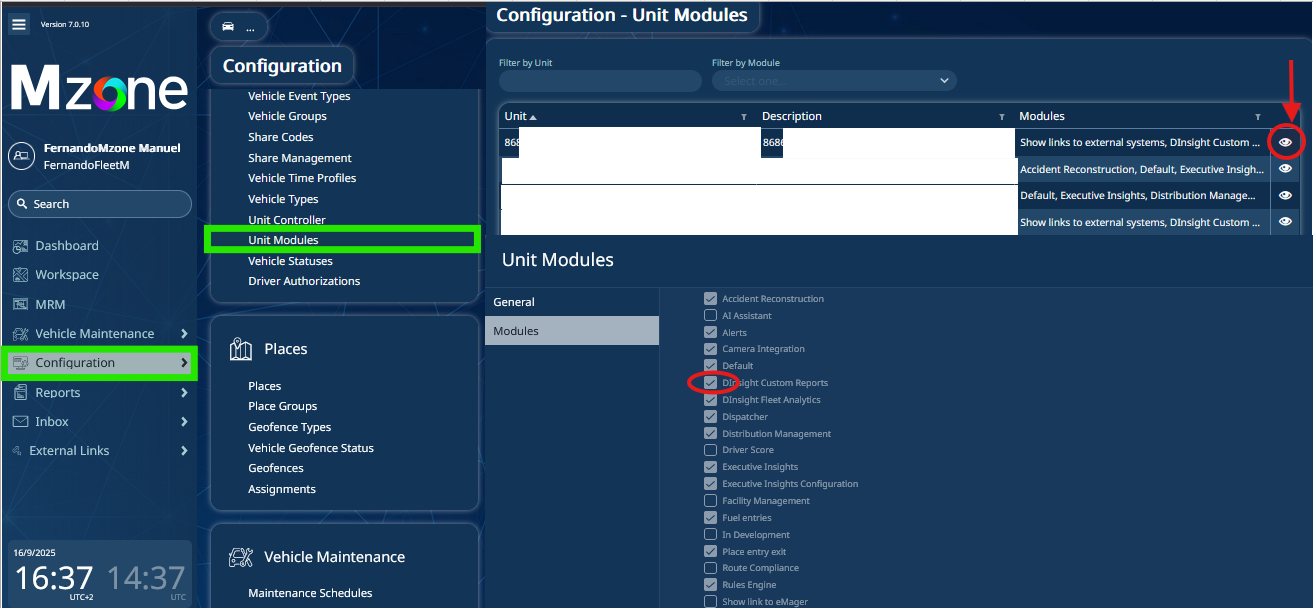Open the filter icon on Unit column
1313x608 pixels.
click(743, 117)
